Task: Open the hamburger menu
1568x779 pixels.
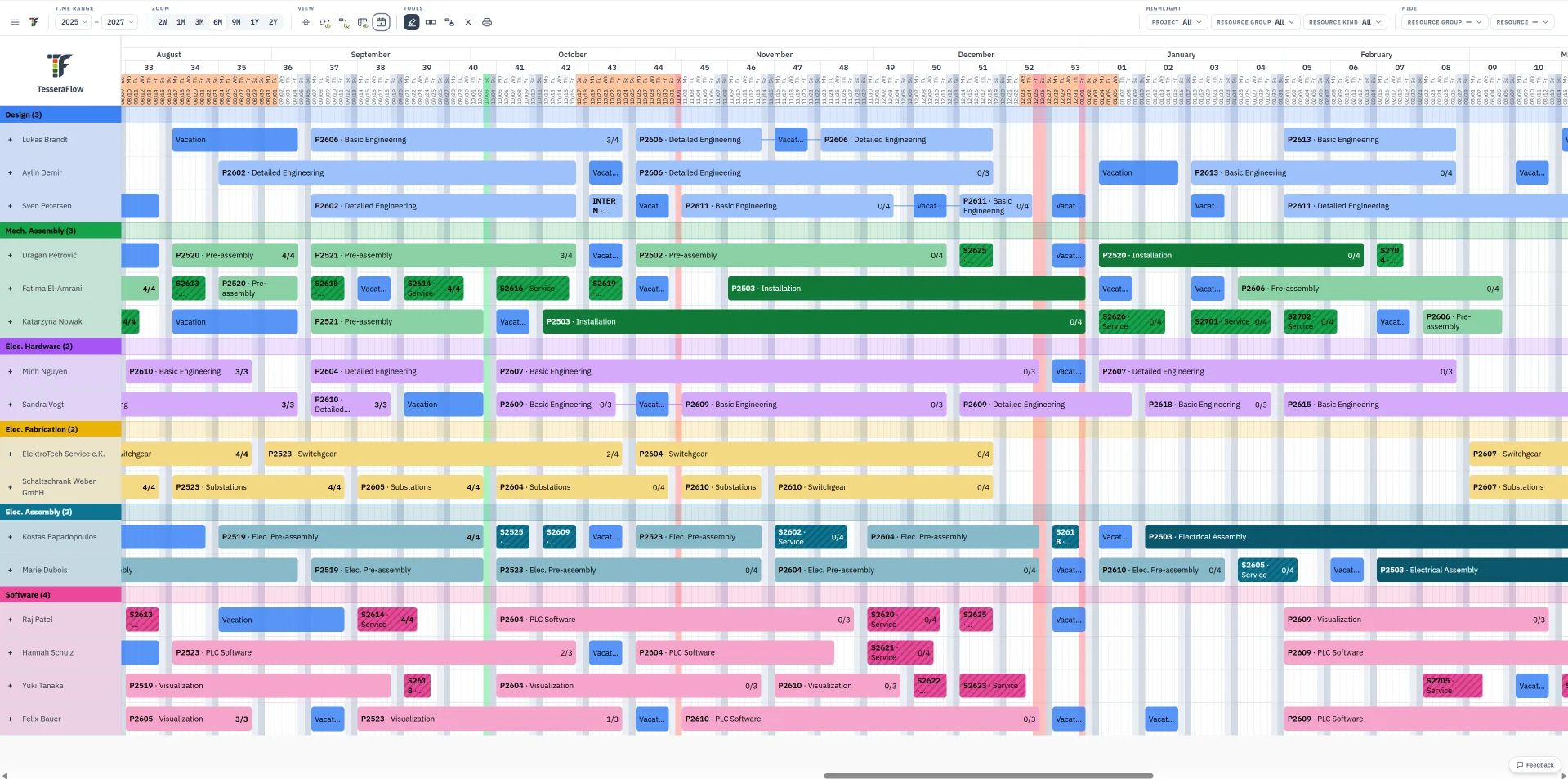Action: [15, 22]
